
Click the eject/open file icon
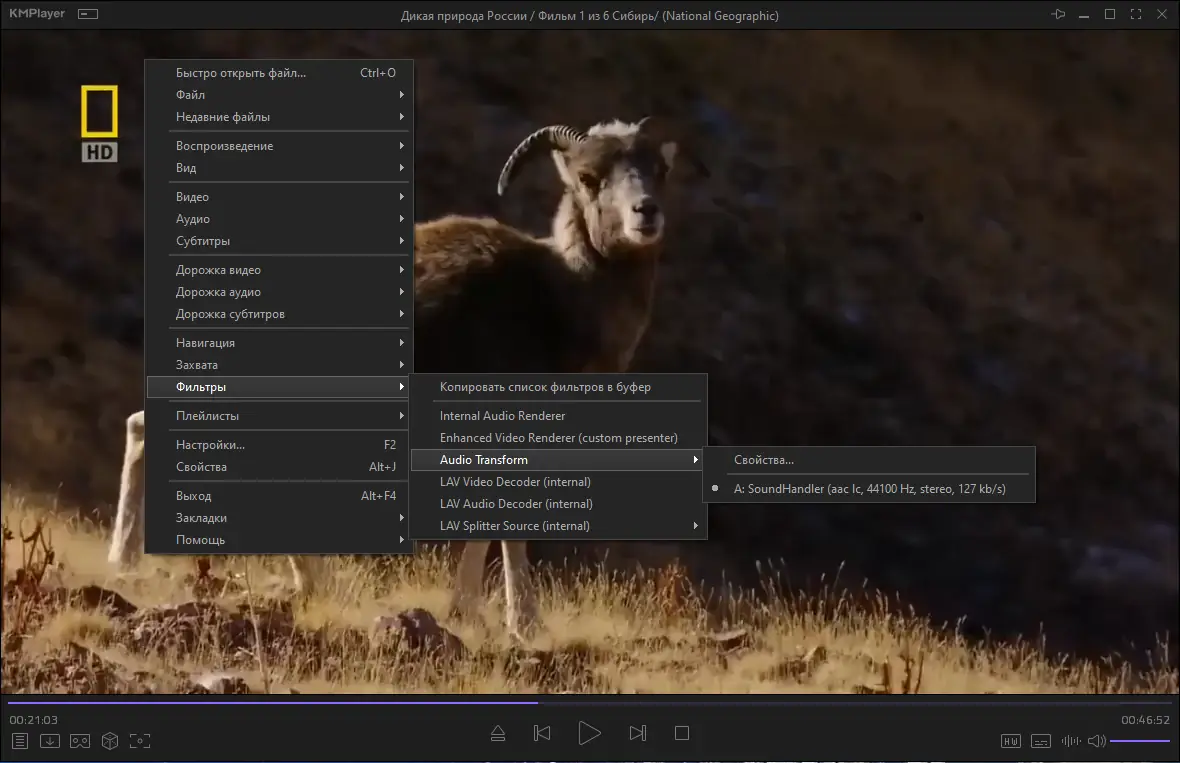pyautogui.click(x=498, y=734)
